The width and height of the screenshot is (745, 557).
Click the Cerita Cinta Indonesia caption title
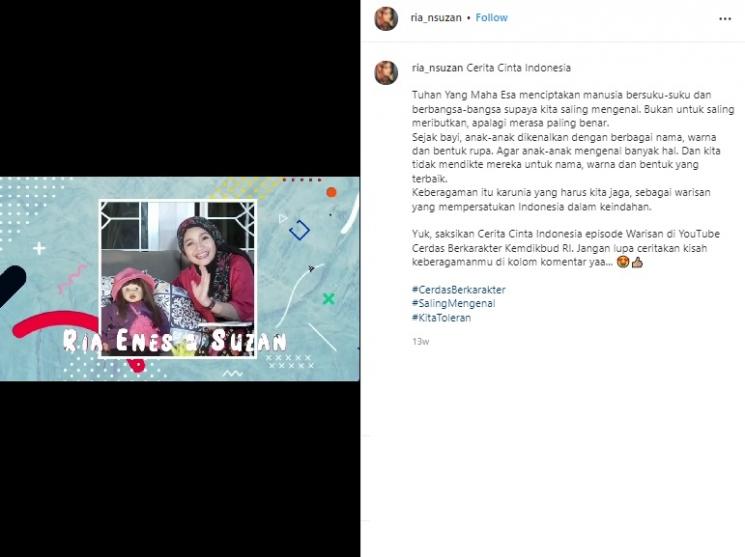(x=518, y=68)
